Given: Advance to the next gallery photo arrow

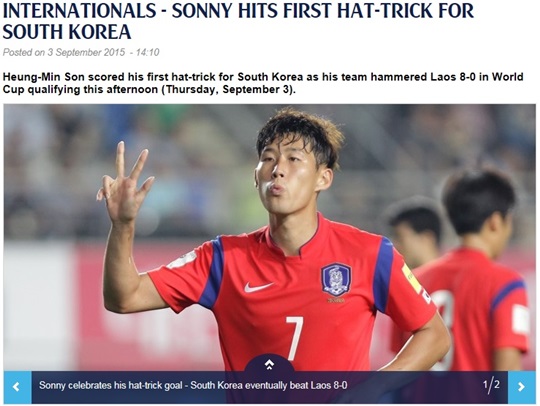Looking at the screenshot, I should coord(521,387).
